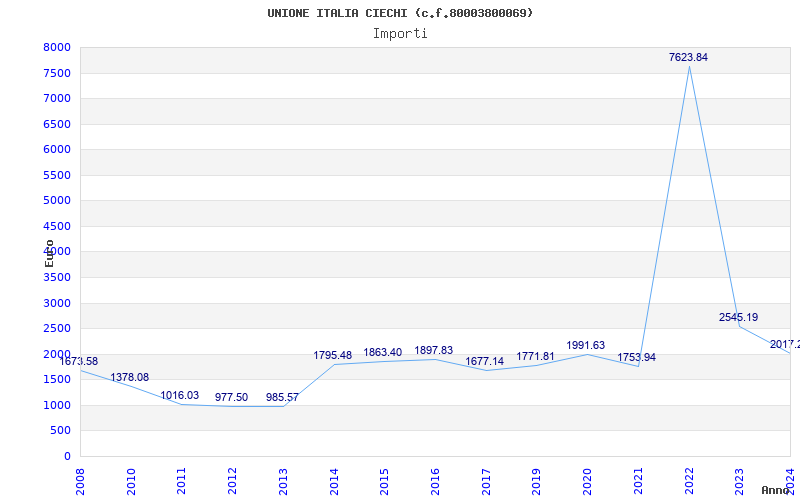Click the x-axis year 2017
The image size is (800, 500).
pos(486,481)
